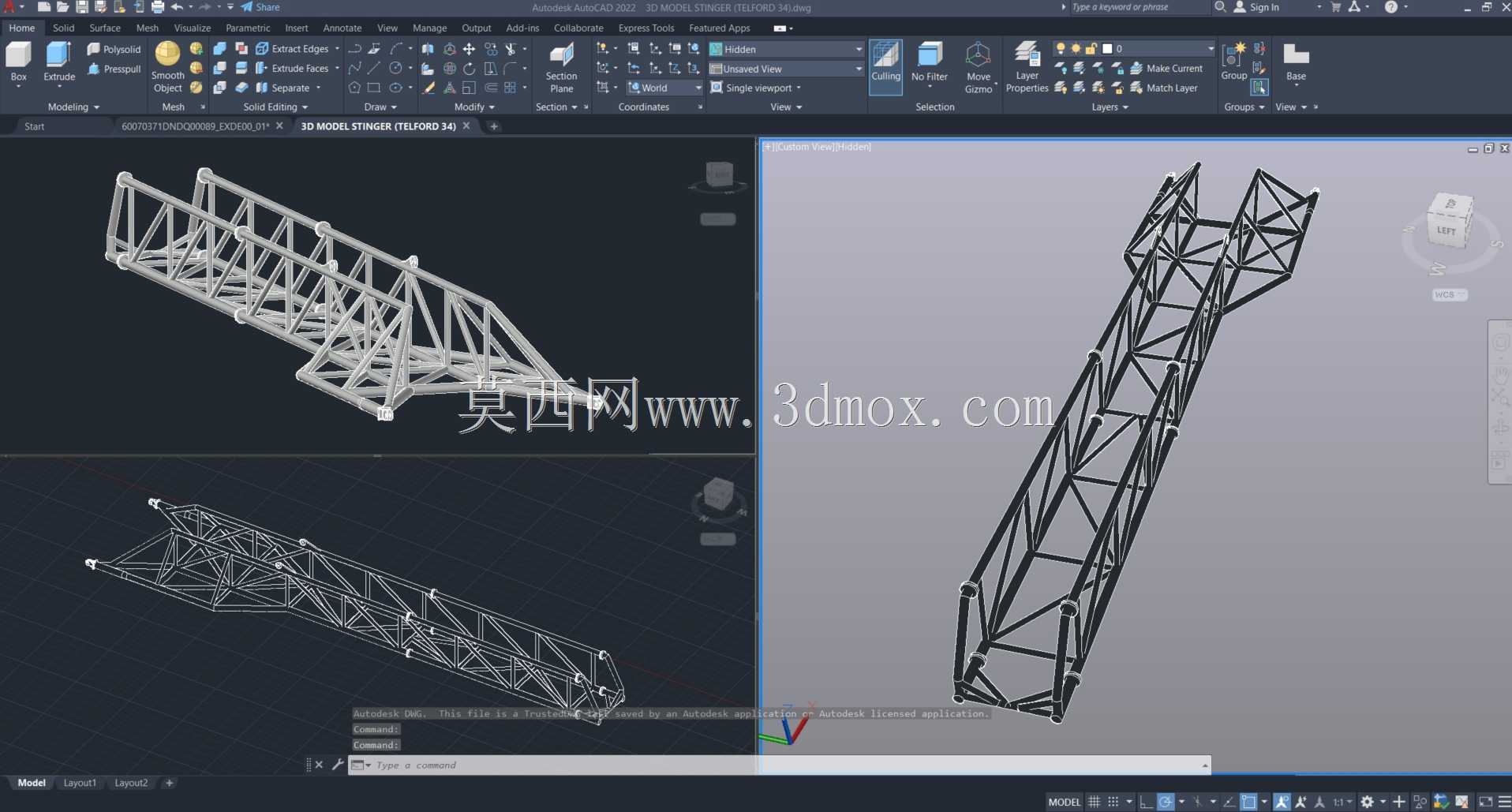Click the Extract Edges tool
The width and height of the screenshot is (1512, 812).
click(x=292, y=49)
